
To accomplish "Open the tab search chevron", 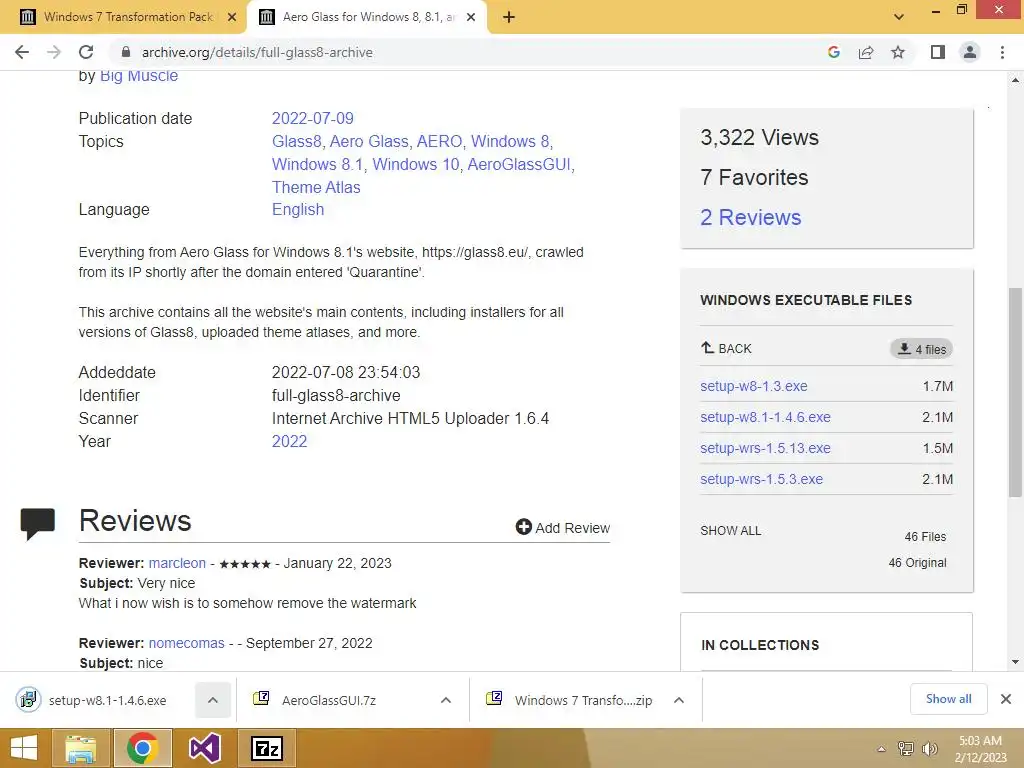I will 899,17.
